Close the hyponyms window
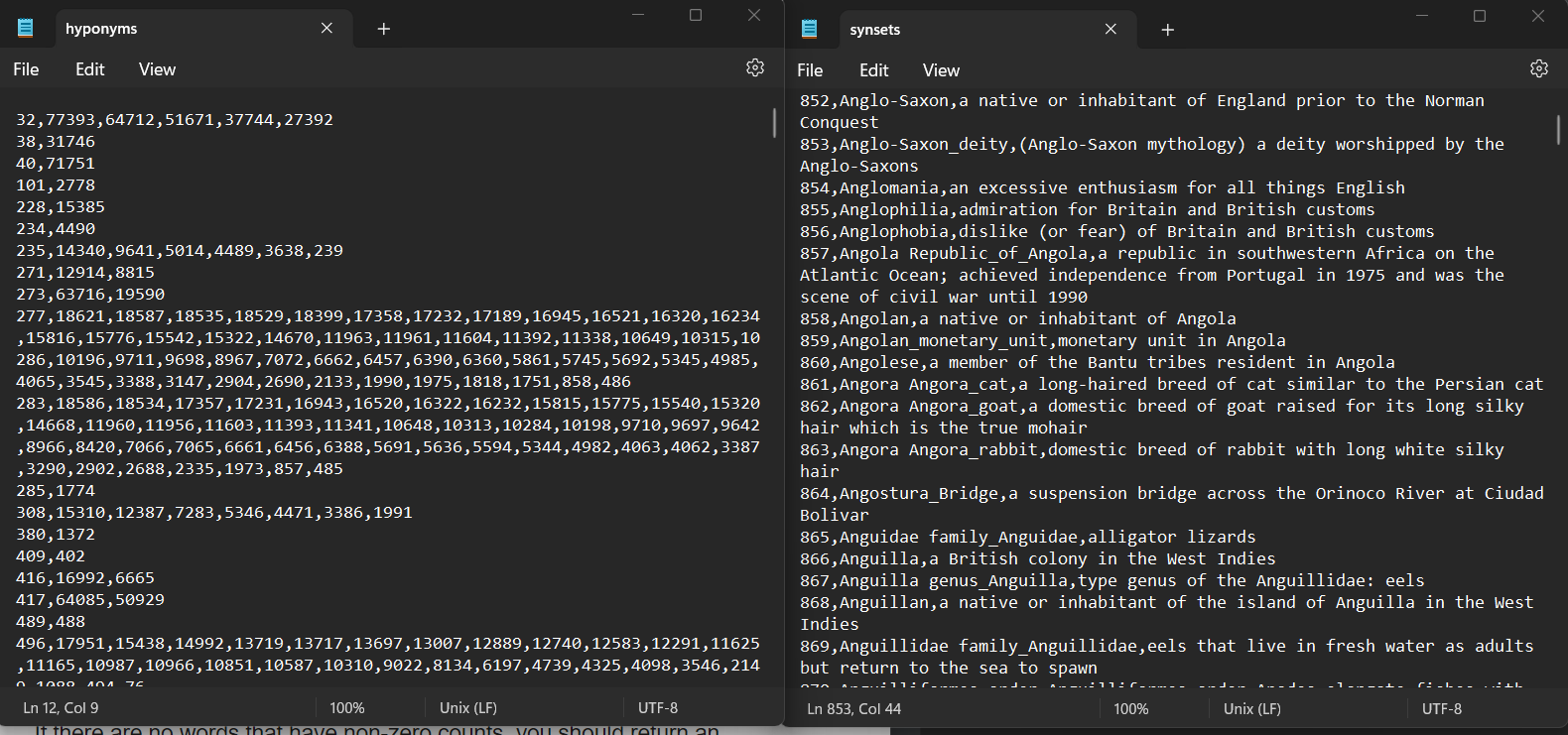 tap(754, 15)
